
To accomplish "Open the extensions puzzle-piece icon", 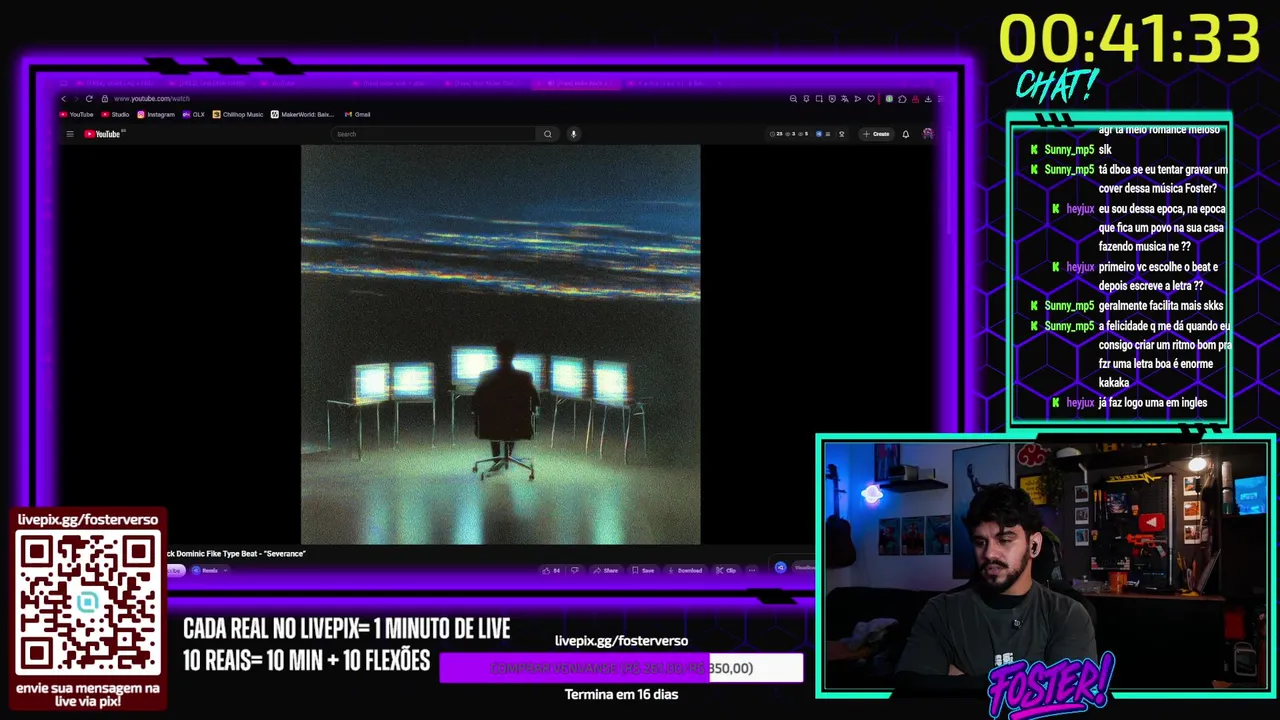I will click(x=902, y=99).
